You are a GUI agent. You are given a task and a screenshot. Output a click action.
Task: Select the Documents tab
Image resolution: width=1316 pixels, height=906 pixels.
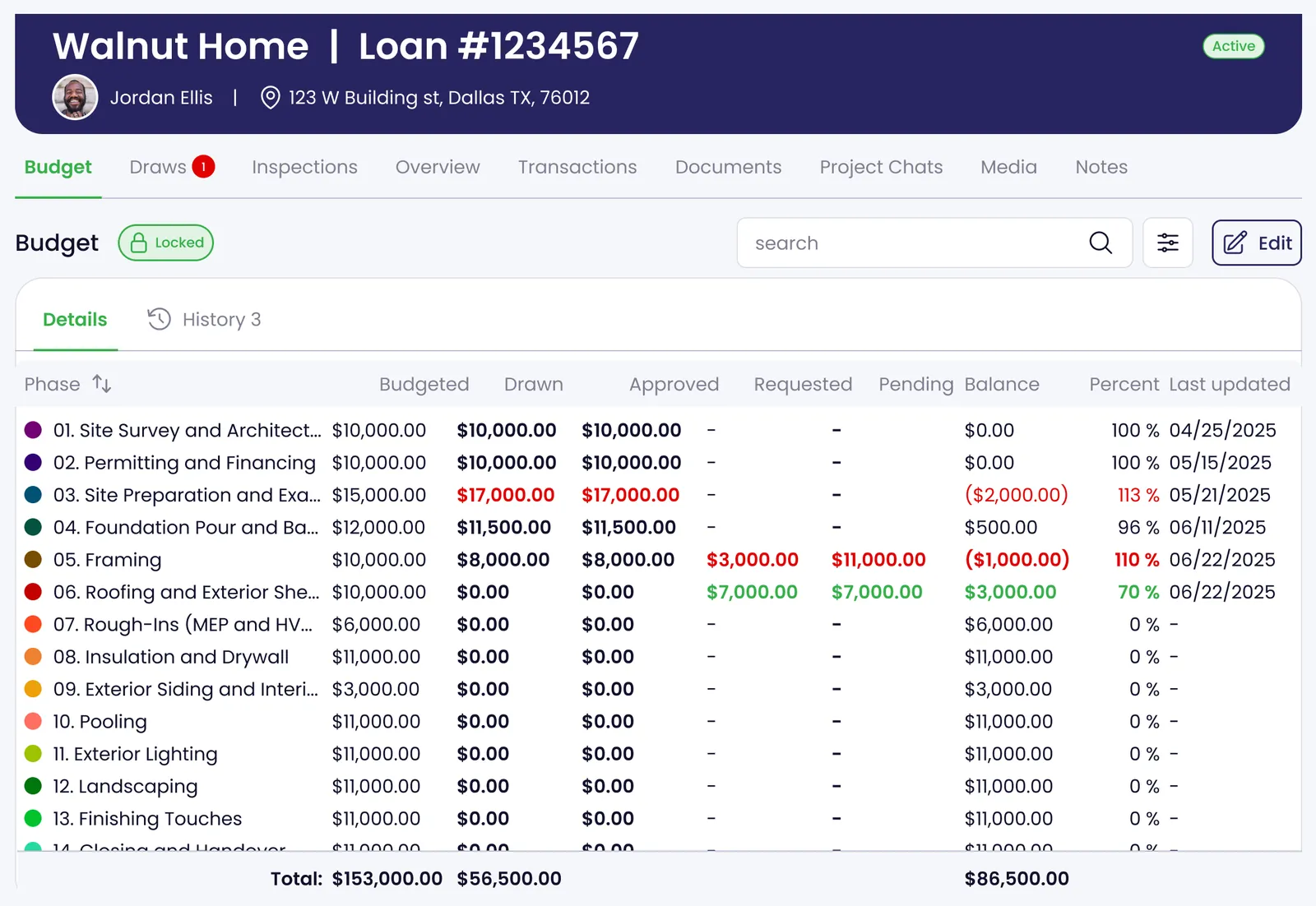click(729, 167)
